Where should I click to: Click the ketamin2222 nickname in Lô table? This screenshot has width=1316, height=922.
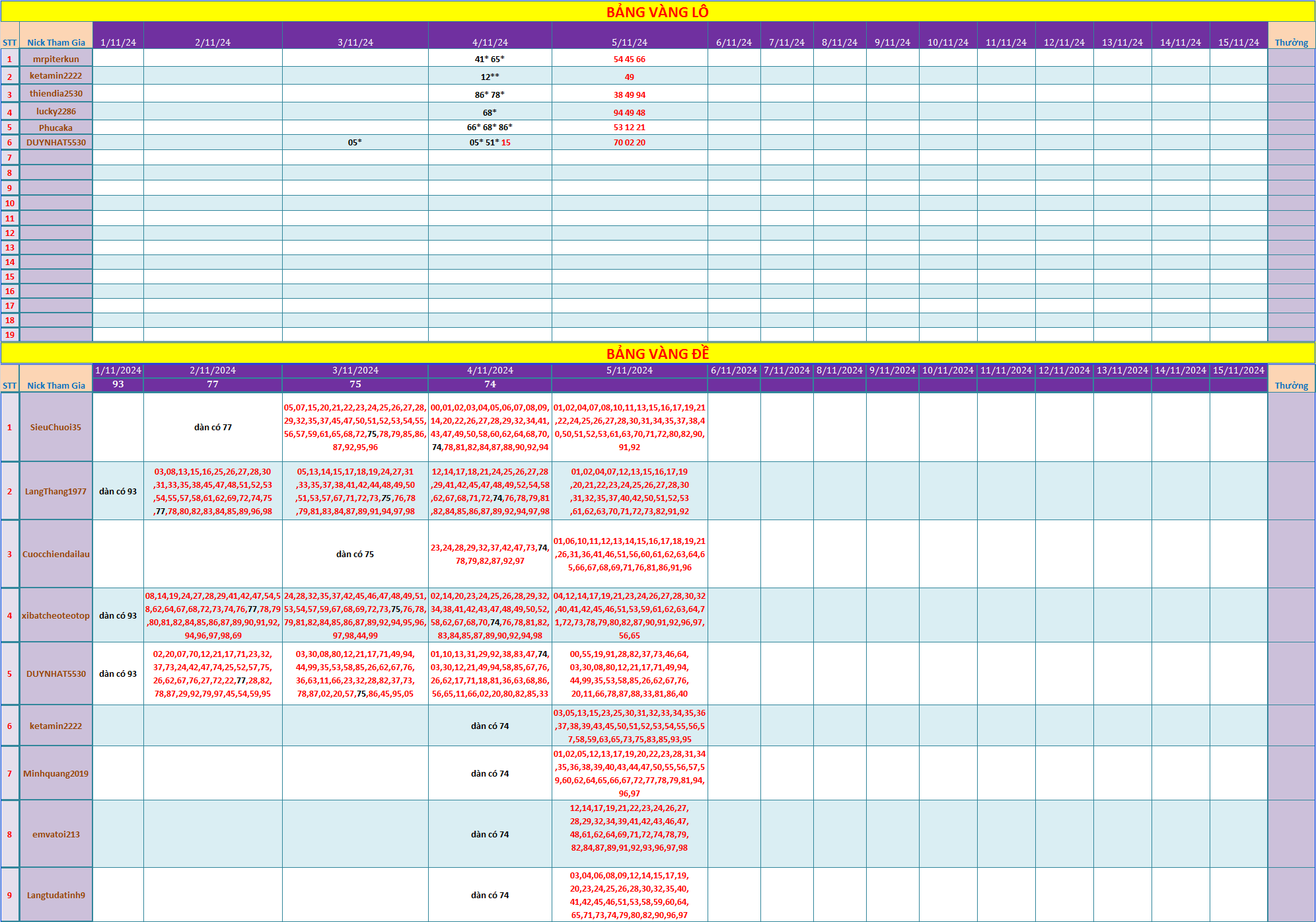56,76
